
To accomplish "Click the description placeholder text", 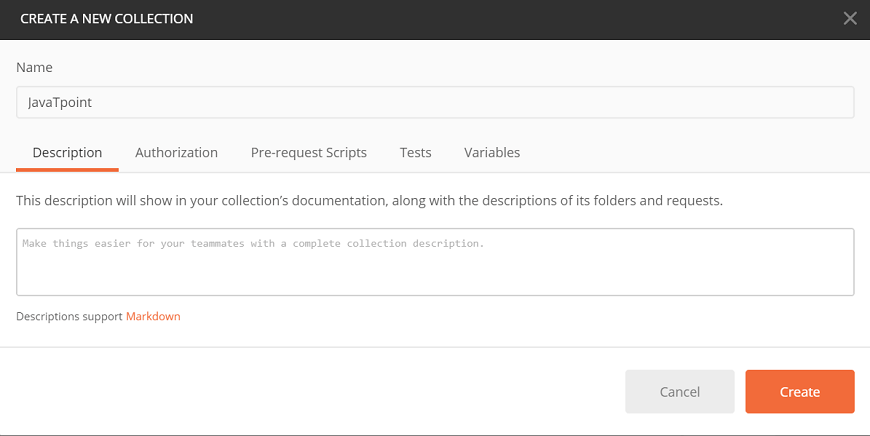I will click(253, 243).
